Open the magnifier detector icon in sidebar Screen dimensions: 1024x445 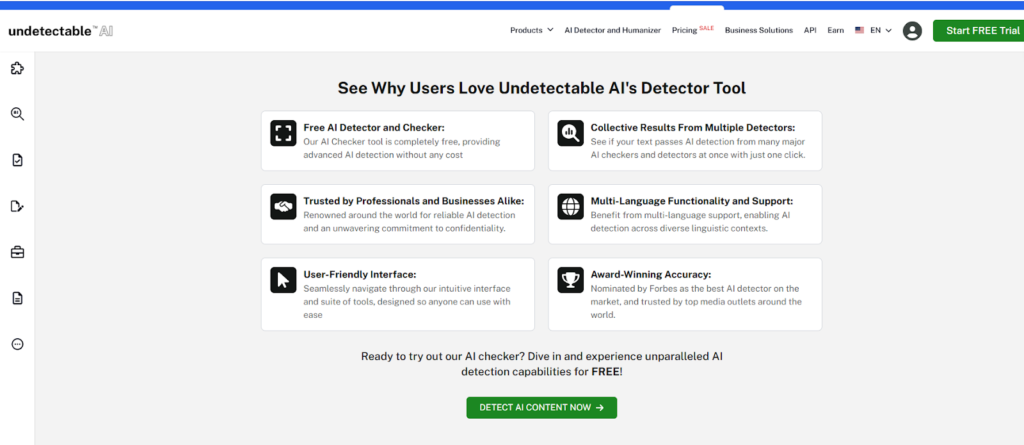pos(17,114)
